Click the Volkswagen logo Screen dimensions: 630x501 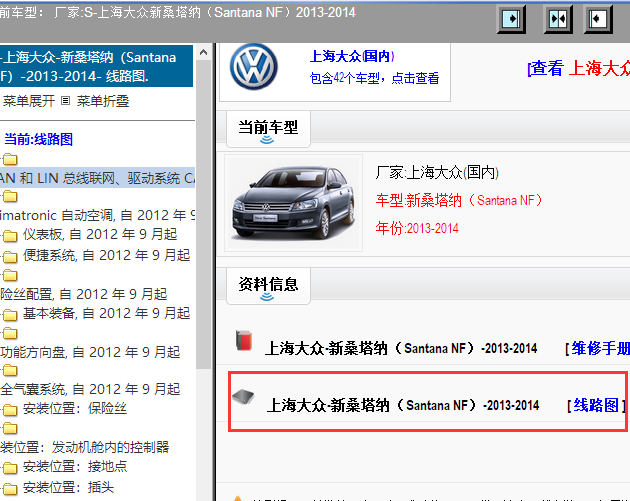[x=254, y=67]
